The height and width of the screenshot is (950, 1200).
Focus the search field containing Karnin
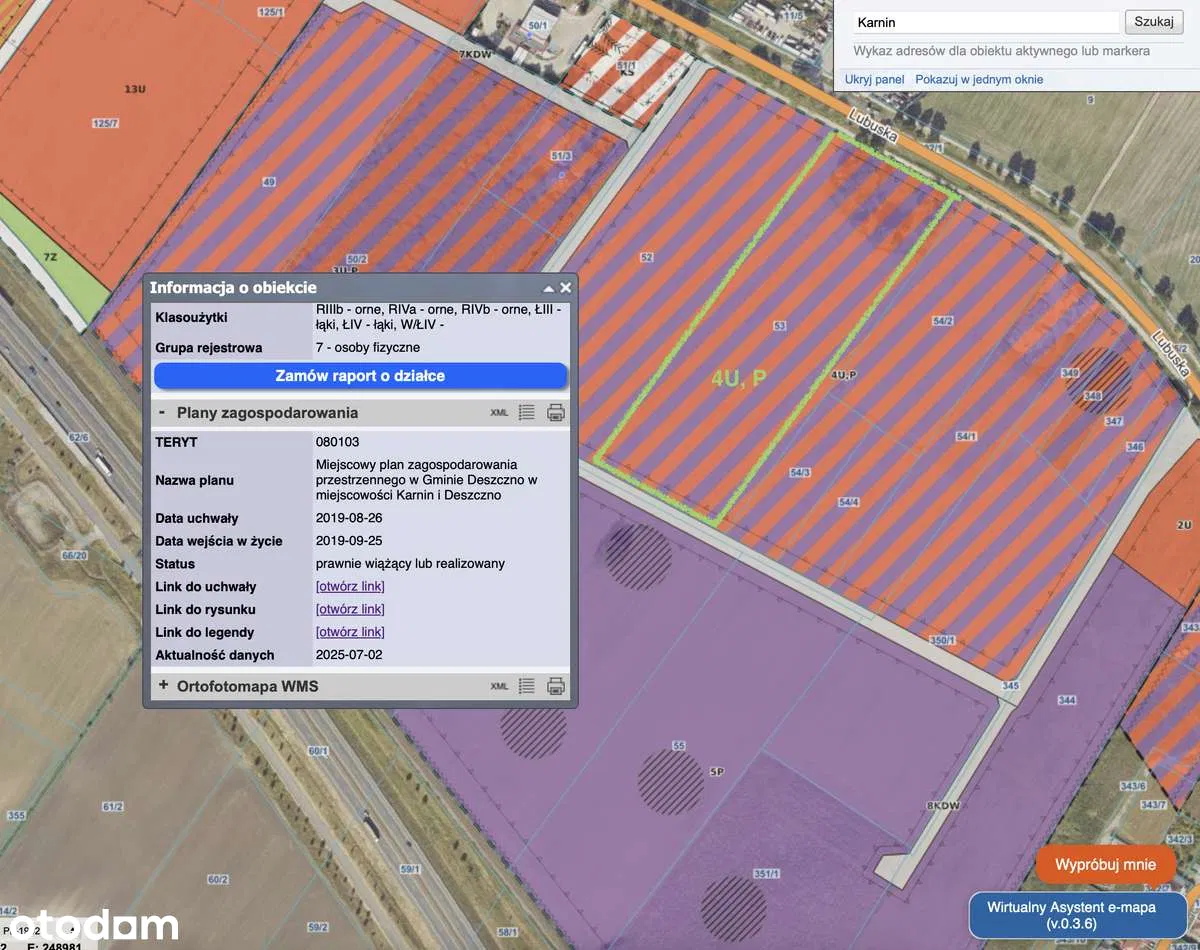click(985, 22)
